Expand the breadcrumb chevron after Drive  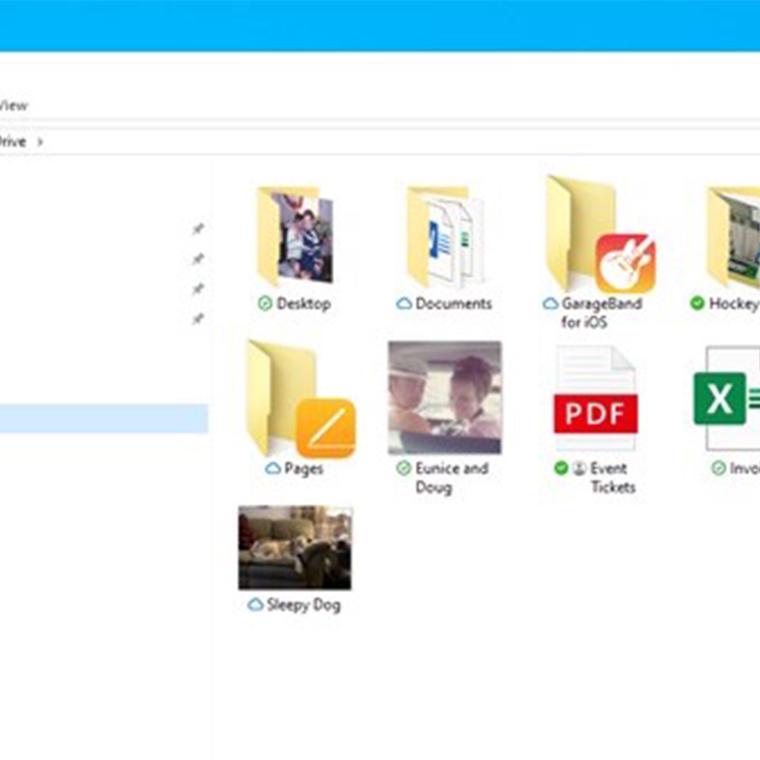tap(40, 142)
